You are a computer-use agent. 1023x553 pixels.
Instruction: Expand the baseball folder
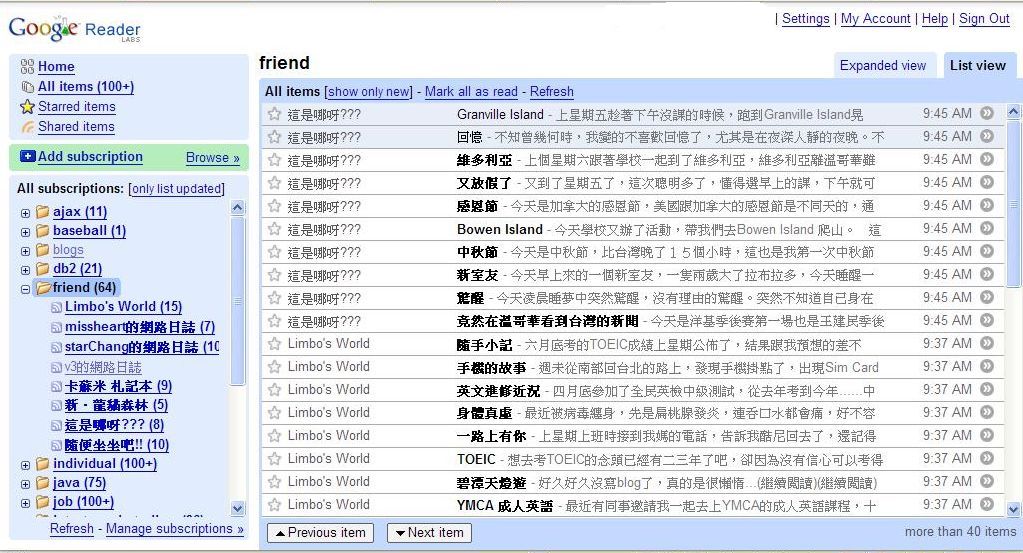tap(25, 232)
